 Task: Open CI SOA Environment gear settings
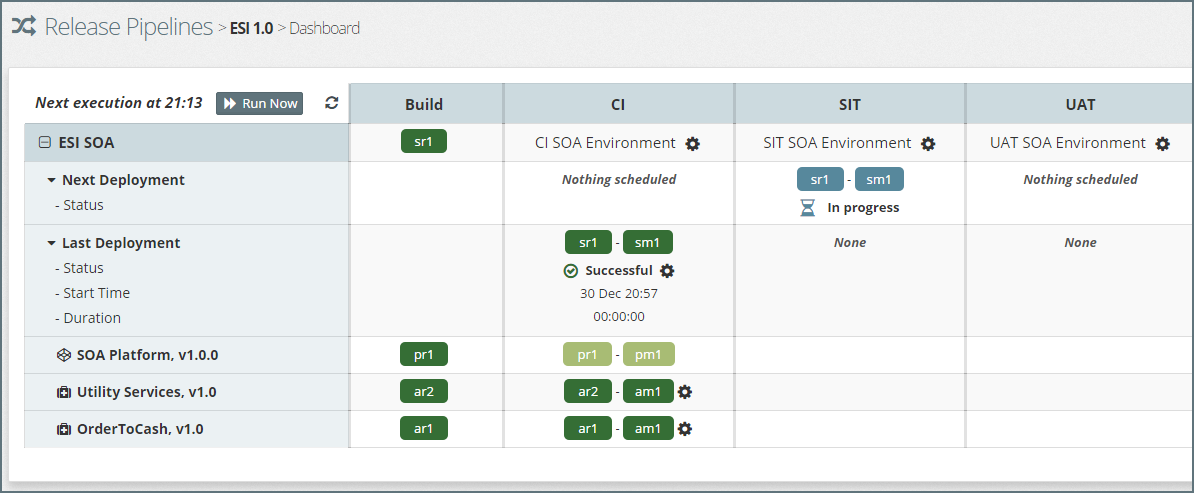point(693,144)
